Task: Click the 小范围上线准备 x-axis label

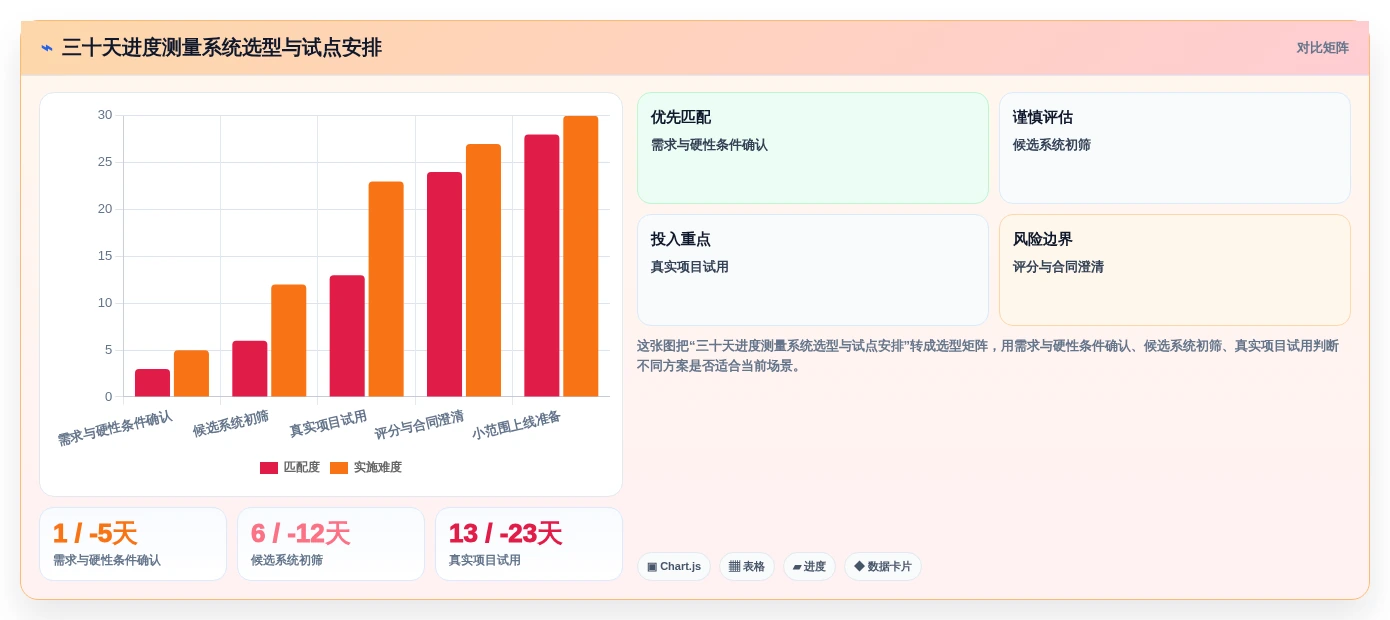Action: click(x=516, y=425)
